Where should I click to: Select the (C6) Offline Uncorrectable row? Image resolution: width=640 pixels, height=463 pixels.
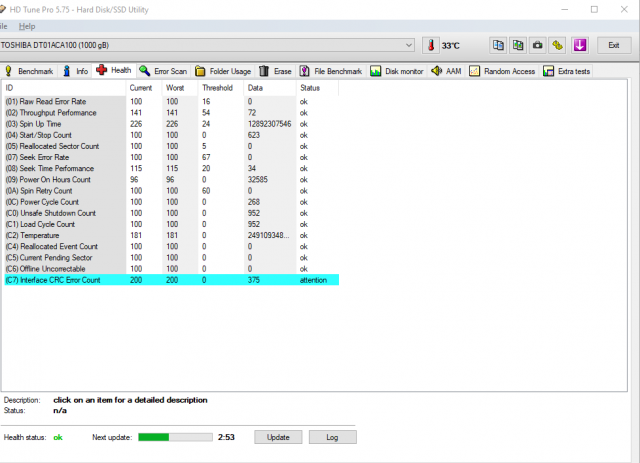coord(171,269)
